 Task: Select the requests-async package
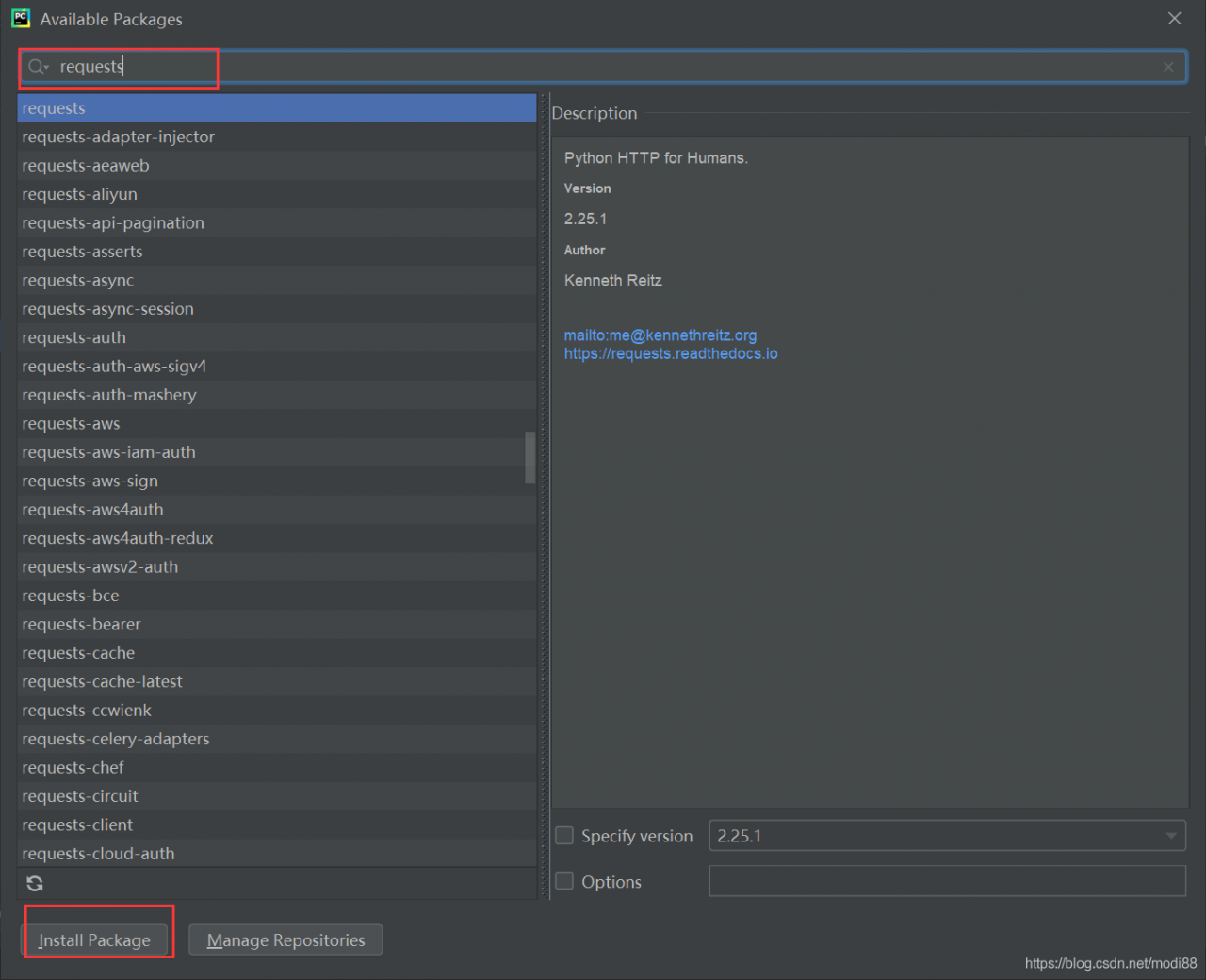click(x=277, y=281)
